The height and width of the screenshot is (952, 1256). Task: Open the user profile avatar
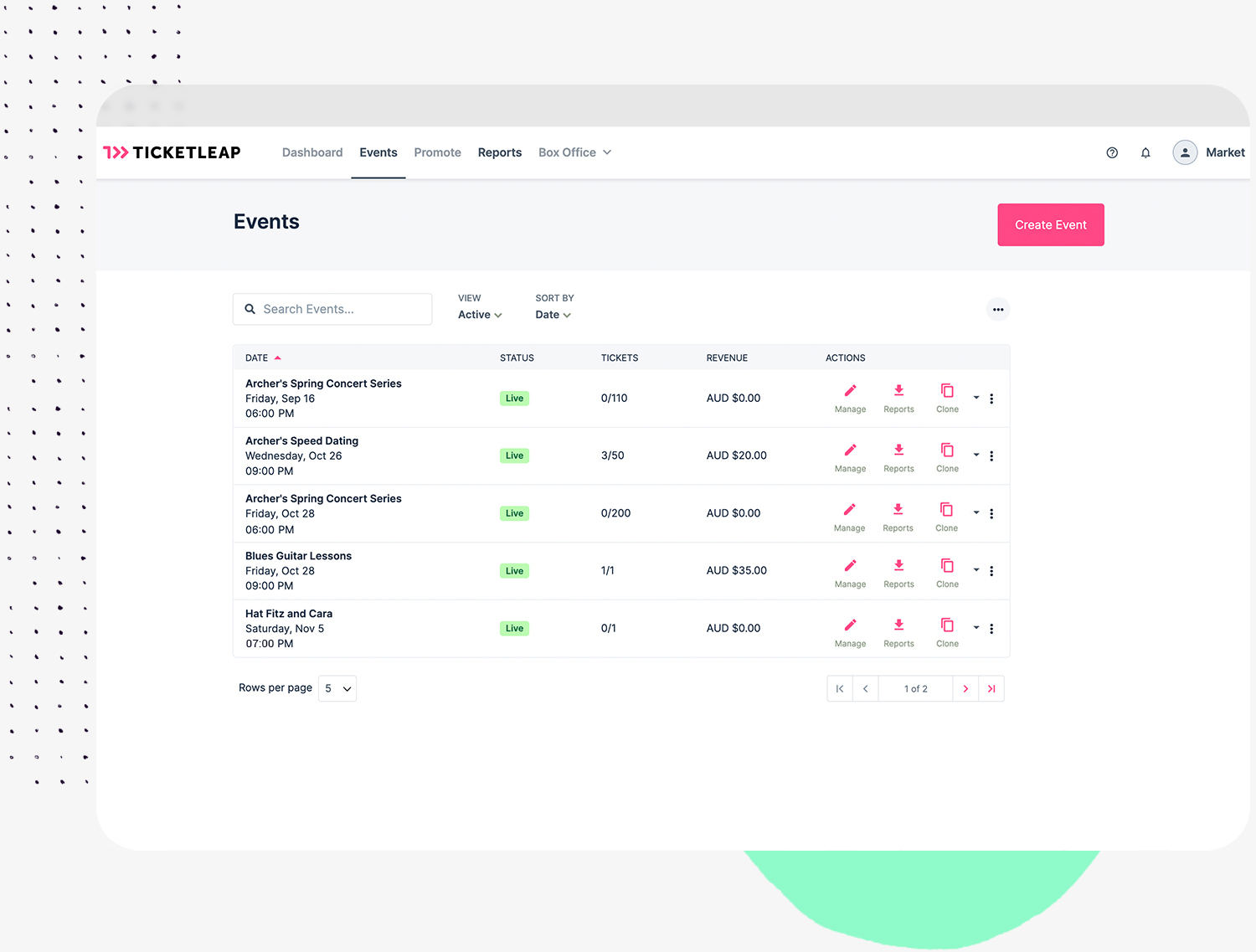click(1185, 152)
